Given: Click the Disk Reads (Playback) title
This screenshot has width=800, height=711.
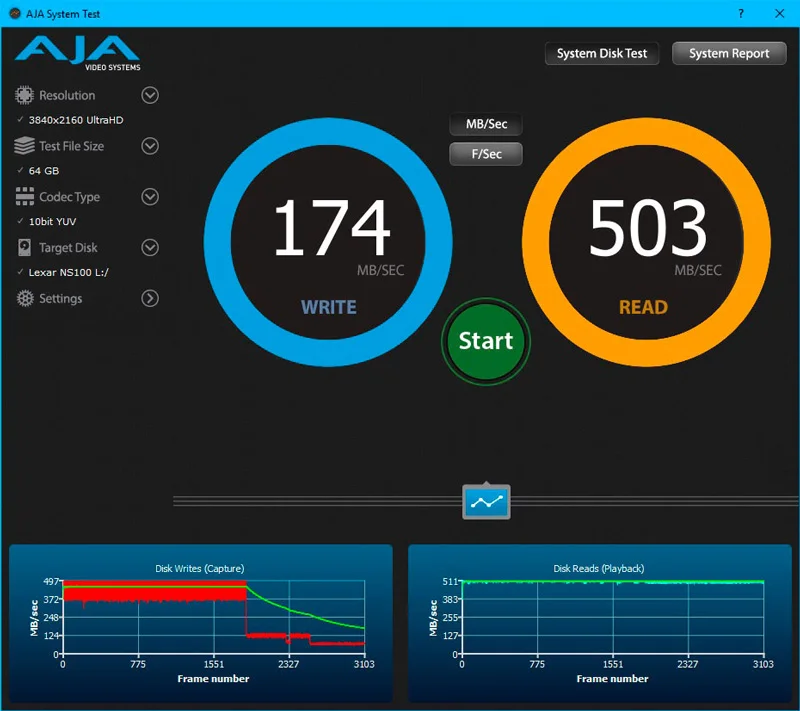Looking at the screenshot, I should coord(599,568).
